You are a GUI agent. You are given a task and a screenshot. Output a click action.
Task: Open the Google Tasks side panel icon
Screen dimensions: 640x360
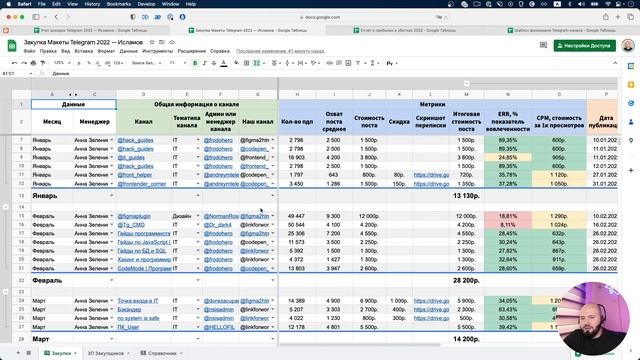click(631, 103)
